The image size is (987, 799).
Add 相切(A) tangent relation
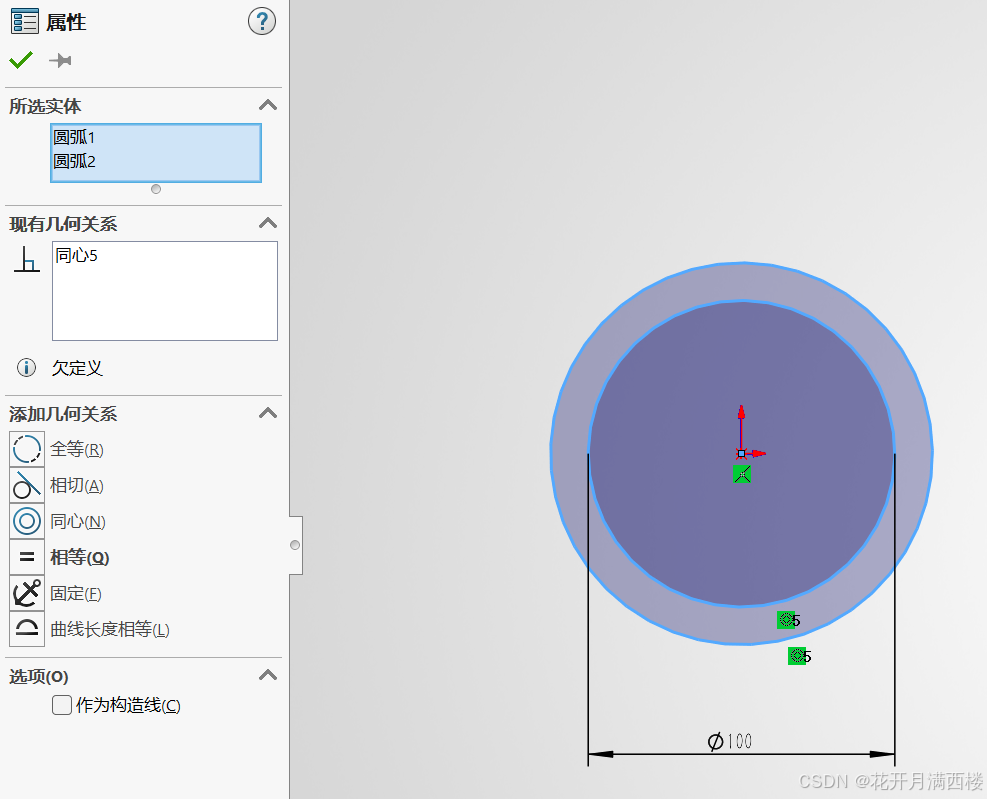(27, 485)
